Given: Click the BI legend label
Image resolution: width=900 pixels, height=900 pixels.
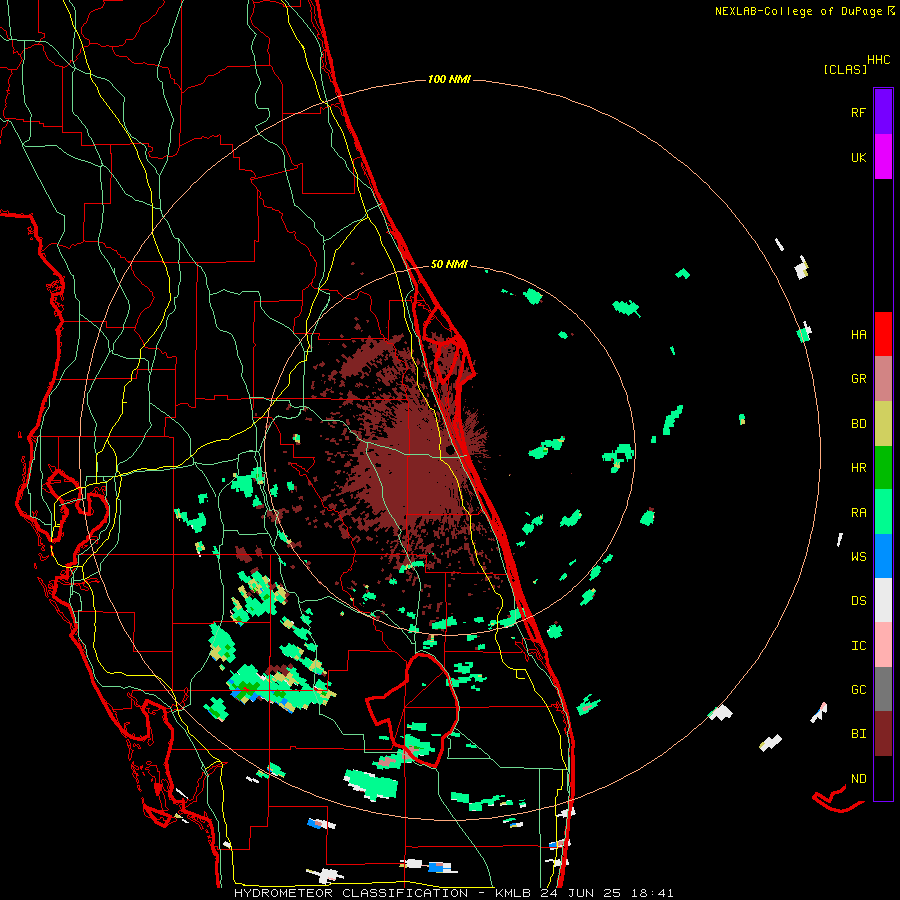Looking at the screenshot, I should coord(859,734).
